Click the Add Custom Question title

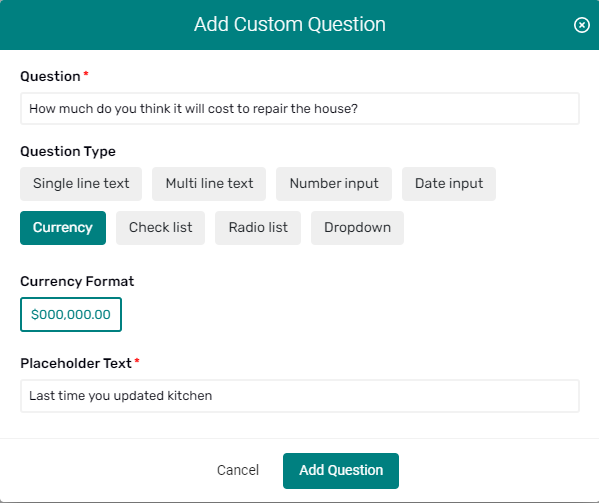pyautogui.click(x=290, y=24)
